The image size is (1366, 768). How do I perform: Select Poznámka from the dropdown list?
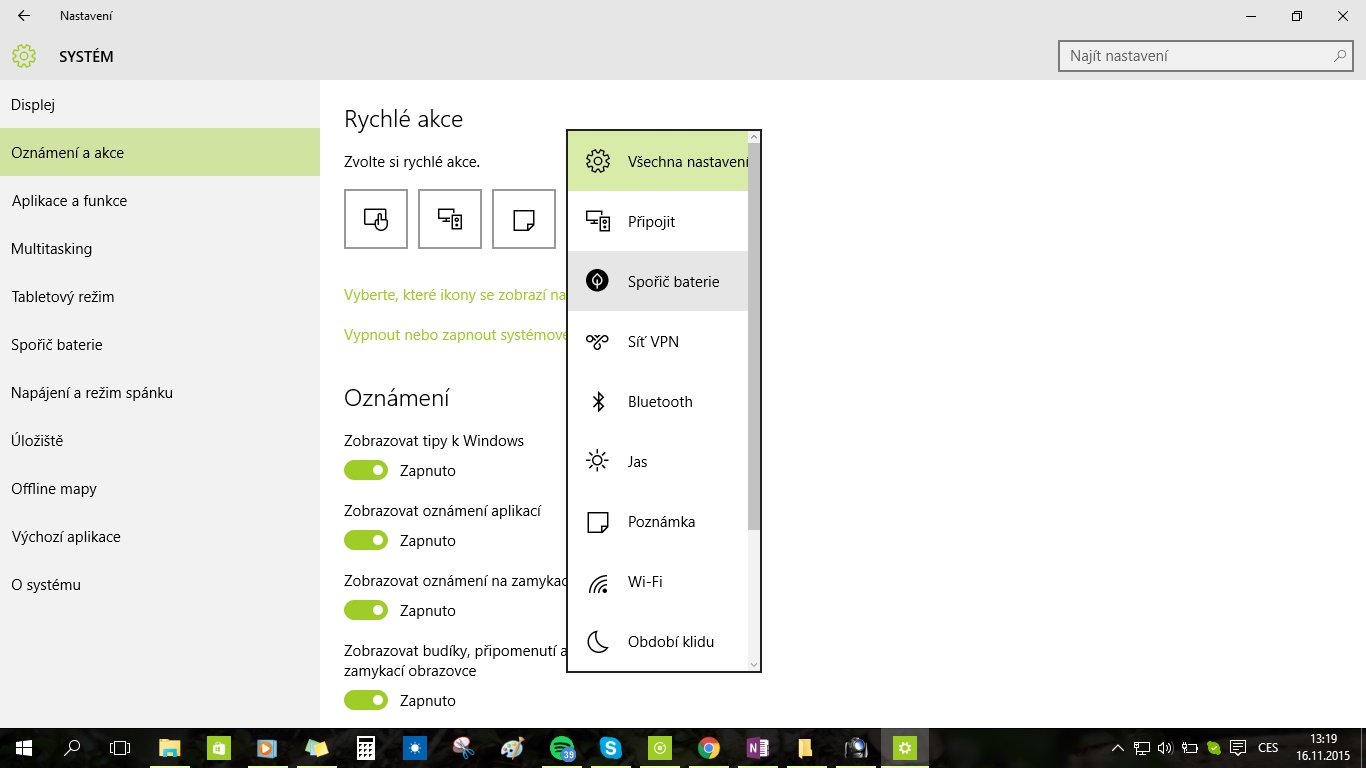click(658, 521)
